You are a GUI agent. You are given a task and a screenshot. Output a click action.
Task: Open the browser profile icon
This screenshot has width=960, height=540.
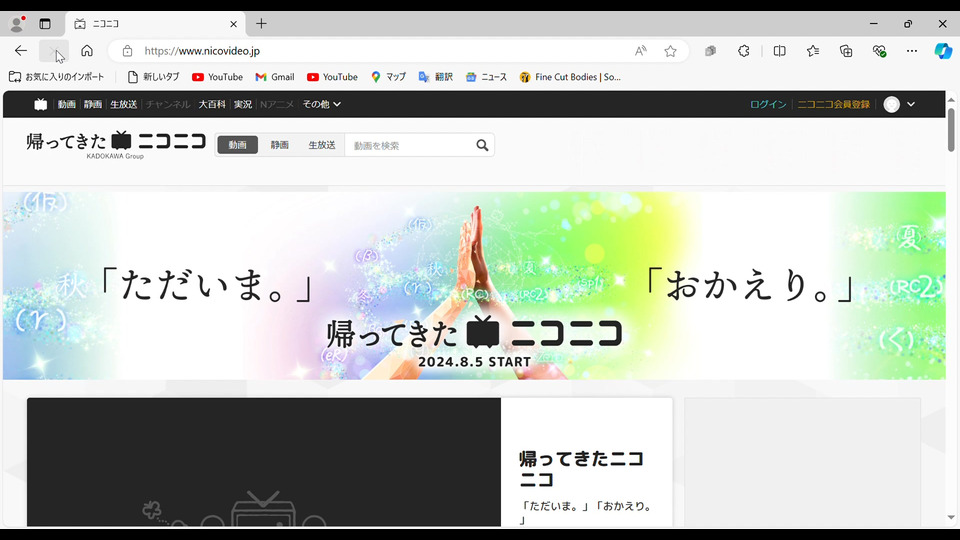click(x=17, y=24)
